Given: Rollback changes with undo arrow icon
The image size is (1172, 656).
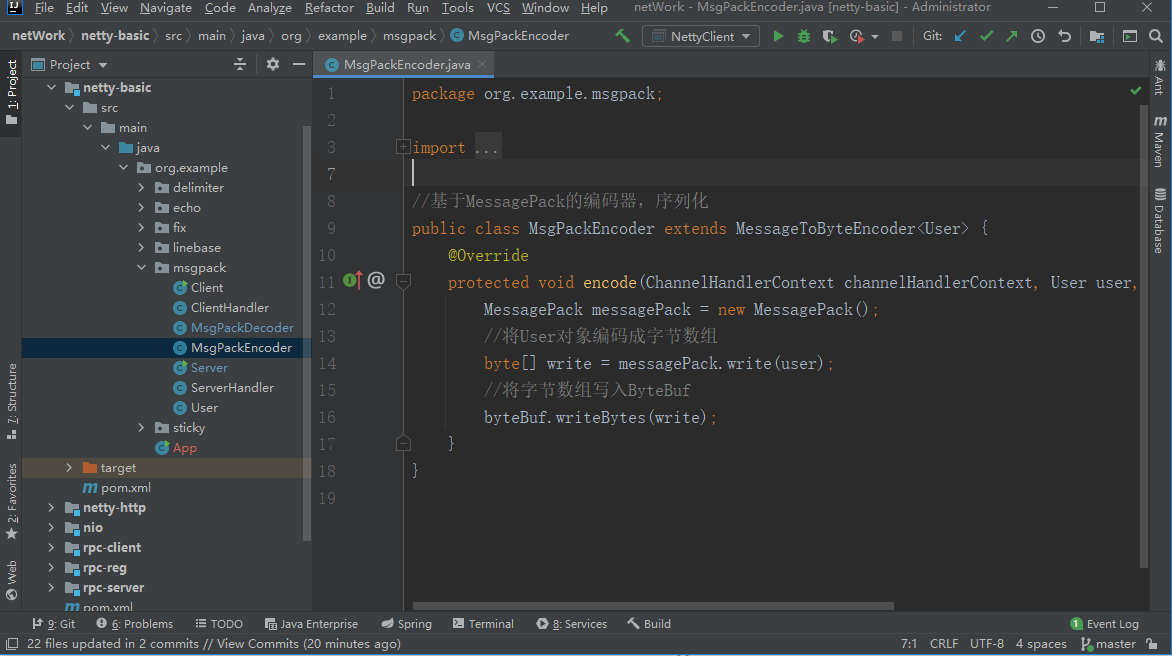Looking at the screenshot, I should [x=1065, y=36].
